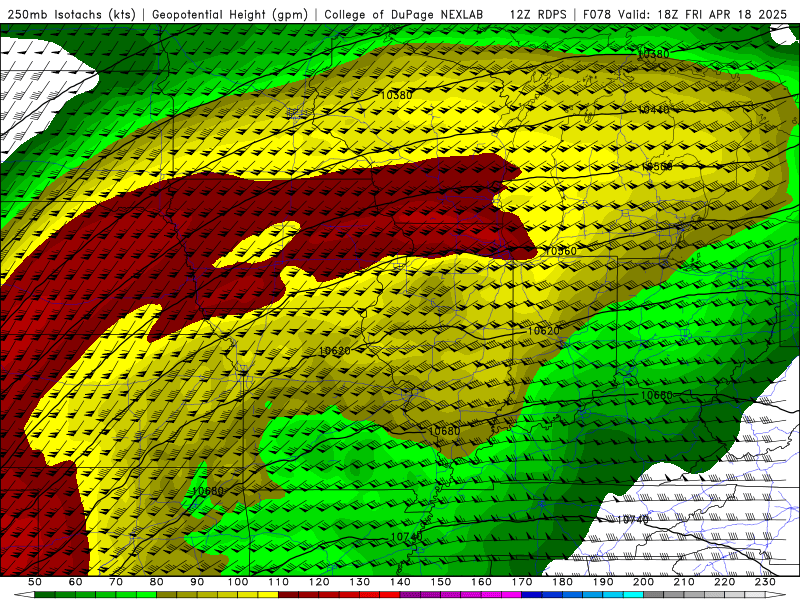Viewport: 800px width, 600px height.
Task: Click the '250mb Isotachs (kts)' title text
Action: [x=72, y=14]
